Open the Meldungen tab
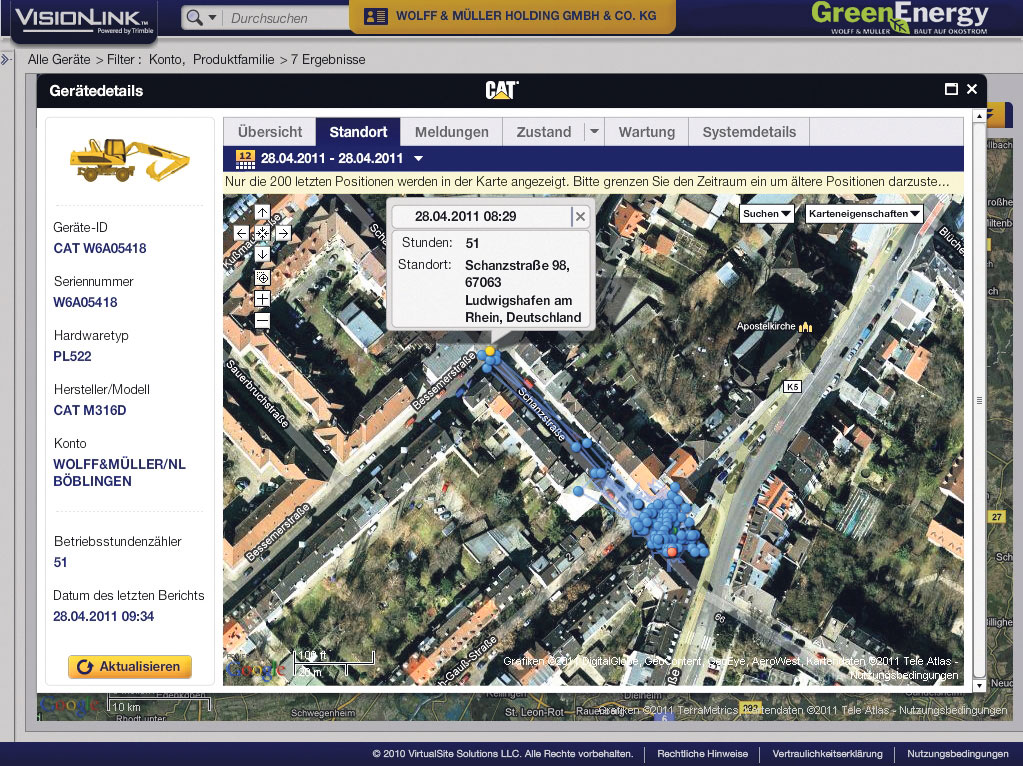Image resolution: width=1023 pixels, height=766 pixels. point(451,132)
